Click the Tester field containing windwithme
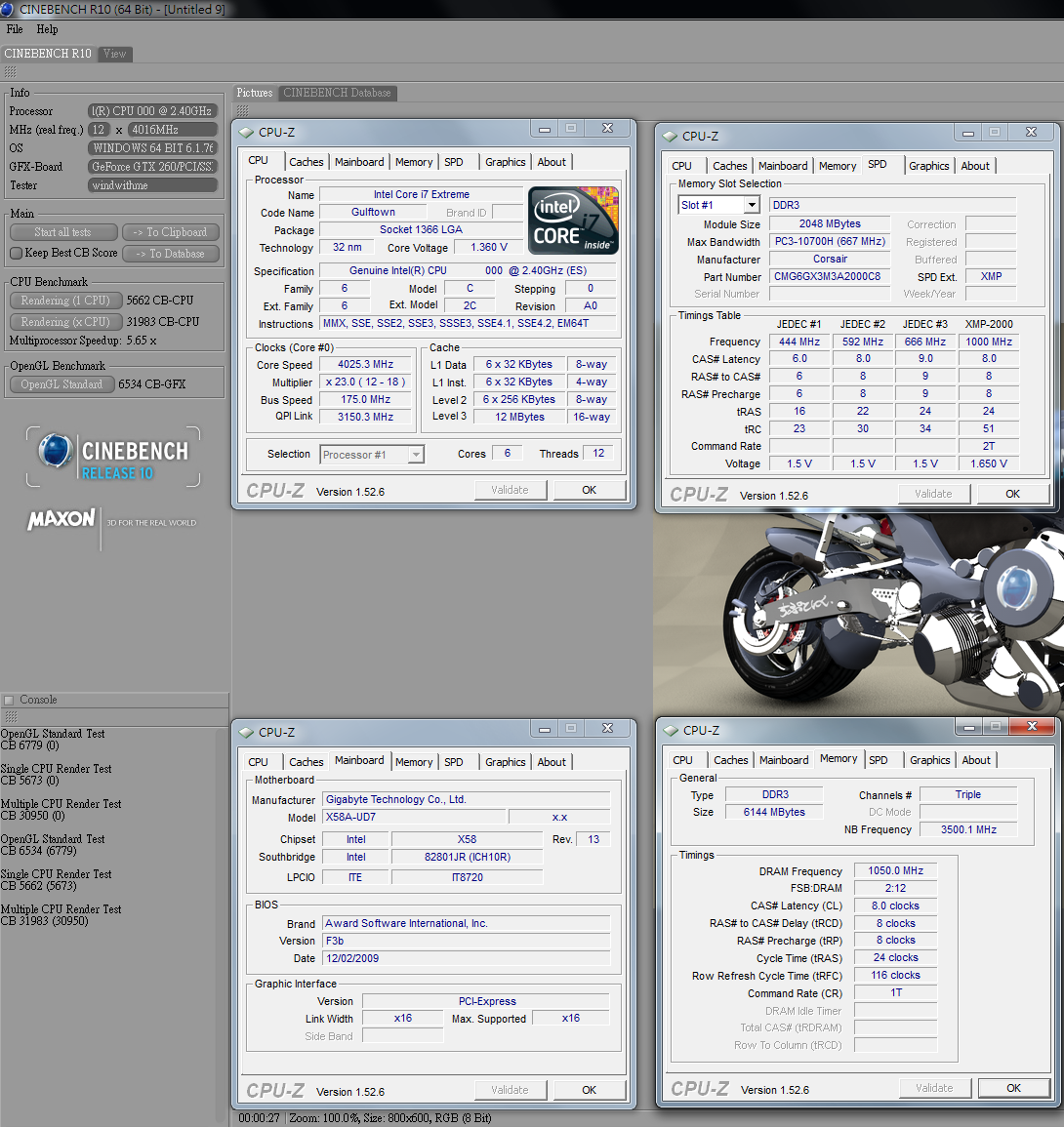The image size is (1064, 1127). 152,185
